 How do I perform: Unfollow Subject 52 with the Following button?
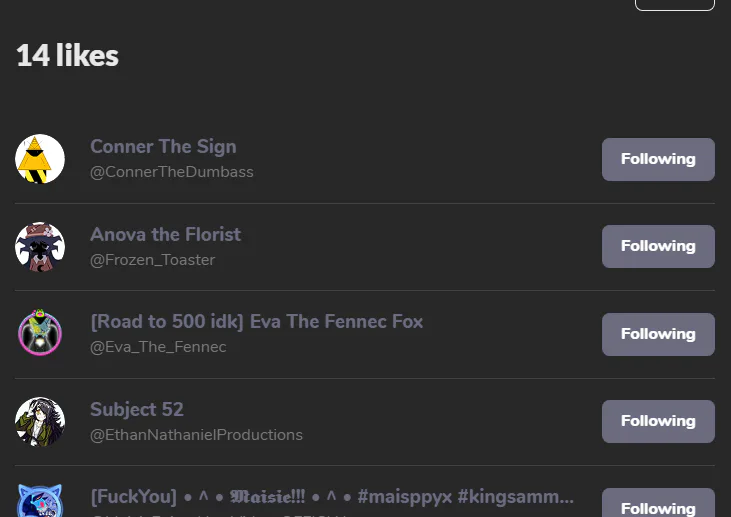click(658, 421)
